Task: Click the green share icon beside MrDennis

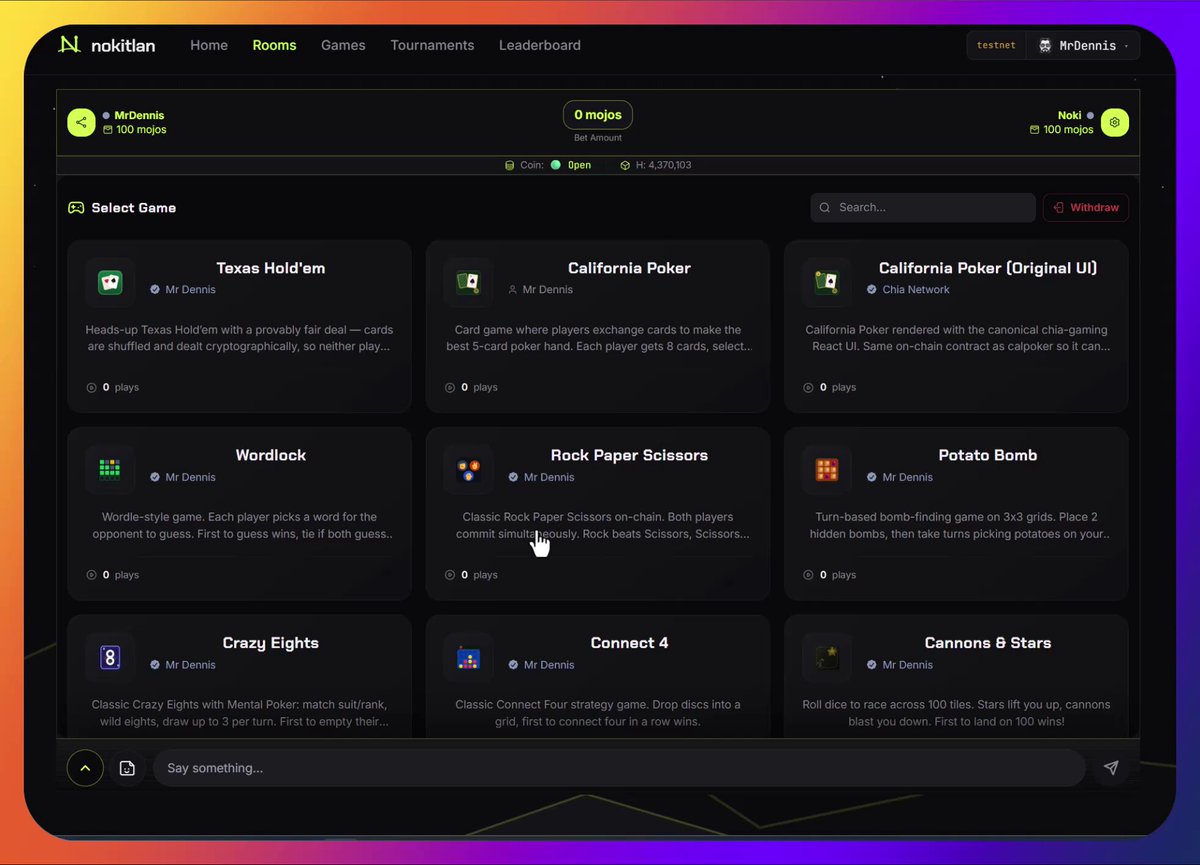Action: click(x=81, y=122)
